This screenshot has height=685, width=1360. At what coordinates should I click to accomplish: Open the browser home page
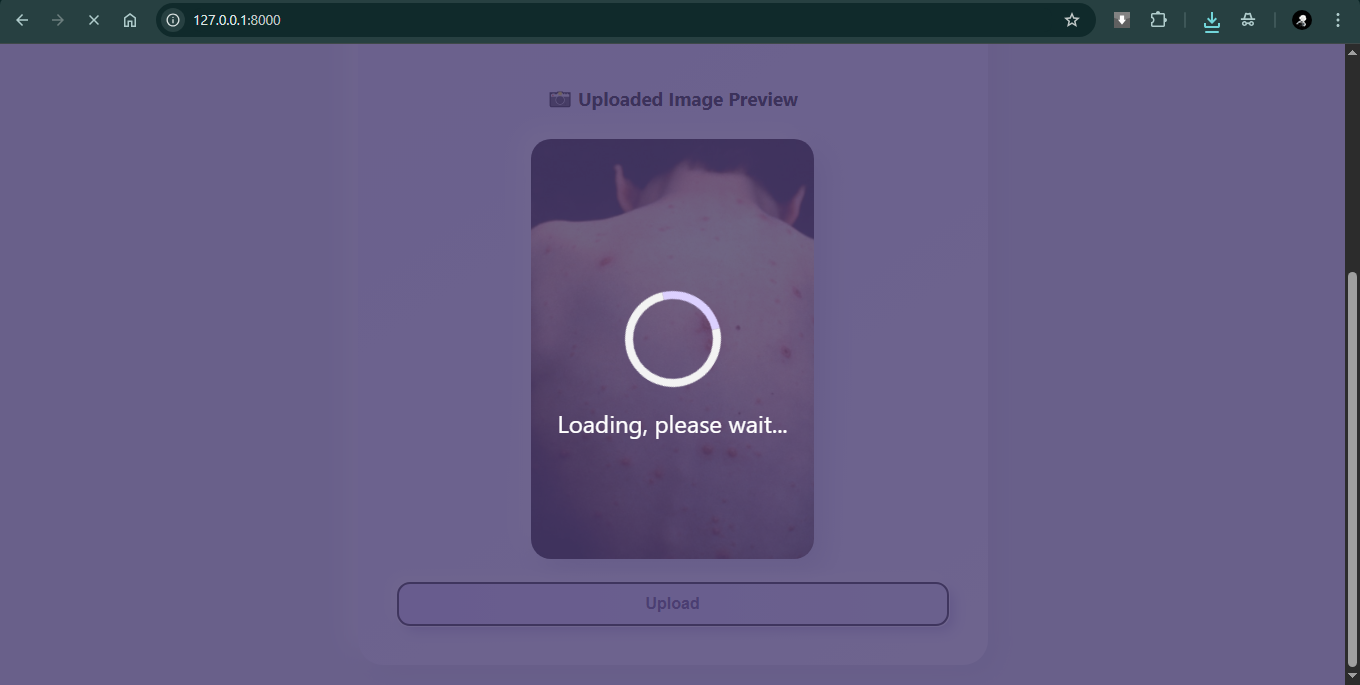[130, 20]
